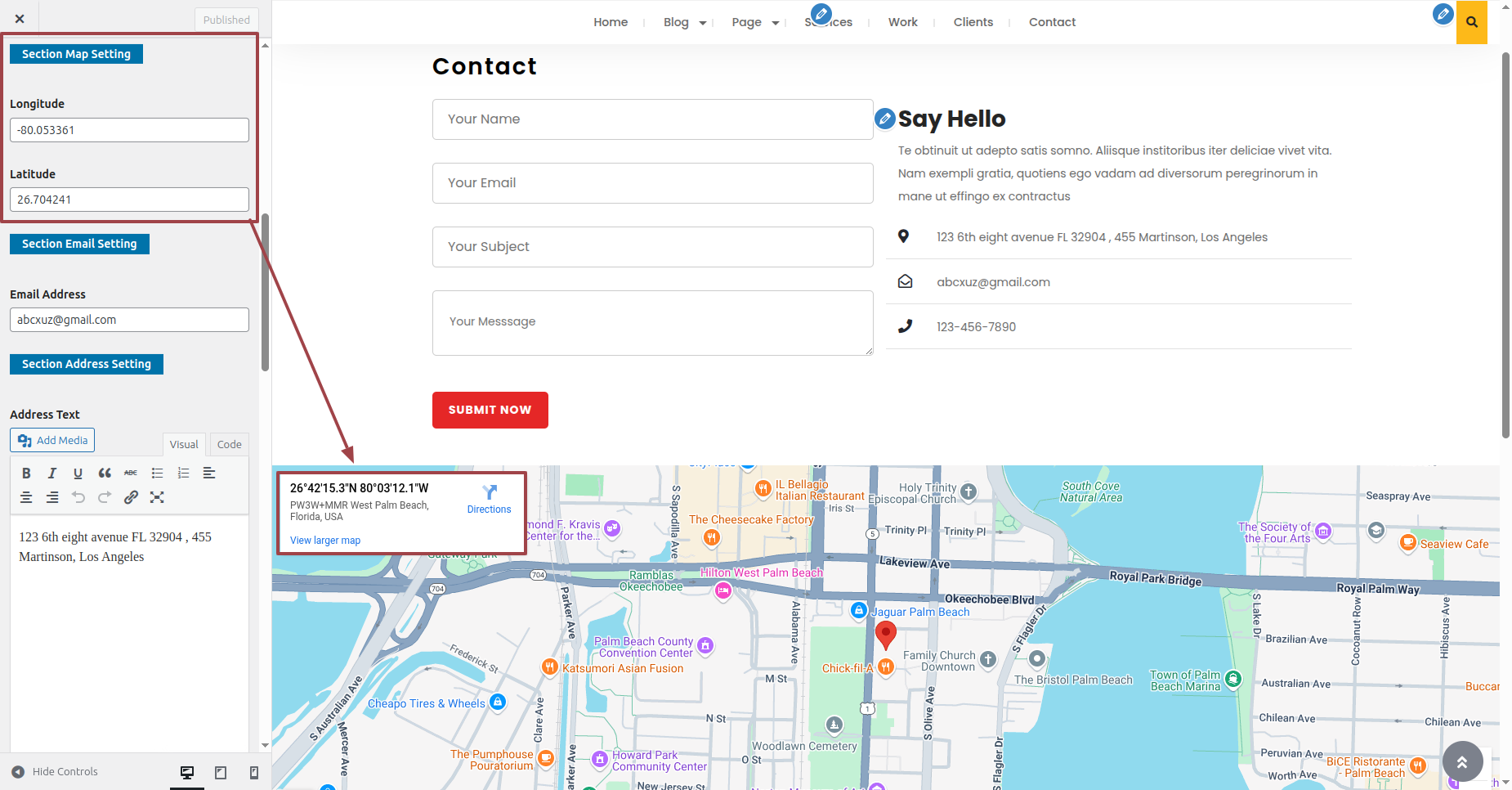1512x790 pixels.
Task: Switch to the Code editor tab
Action: coord(229,444)
